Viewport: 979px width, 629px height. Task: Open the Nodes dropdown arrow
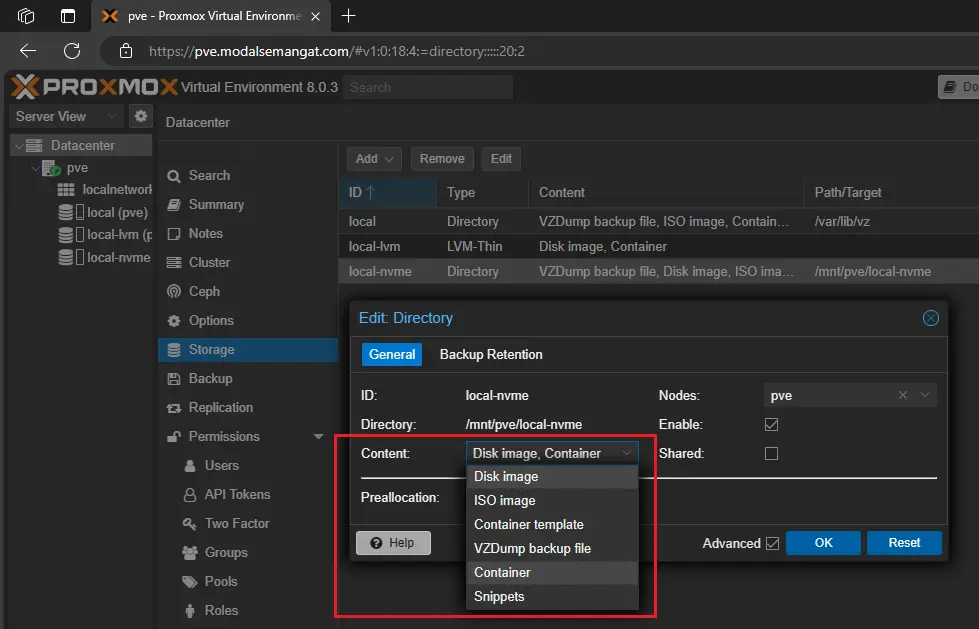tap(925, 395)
